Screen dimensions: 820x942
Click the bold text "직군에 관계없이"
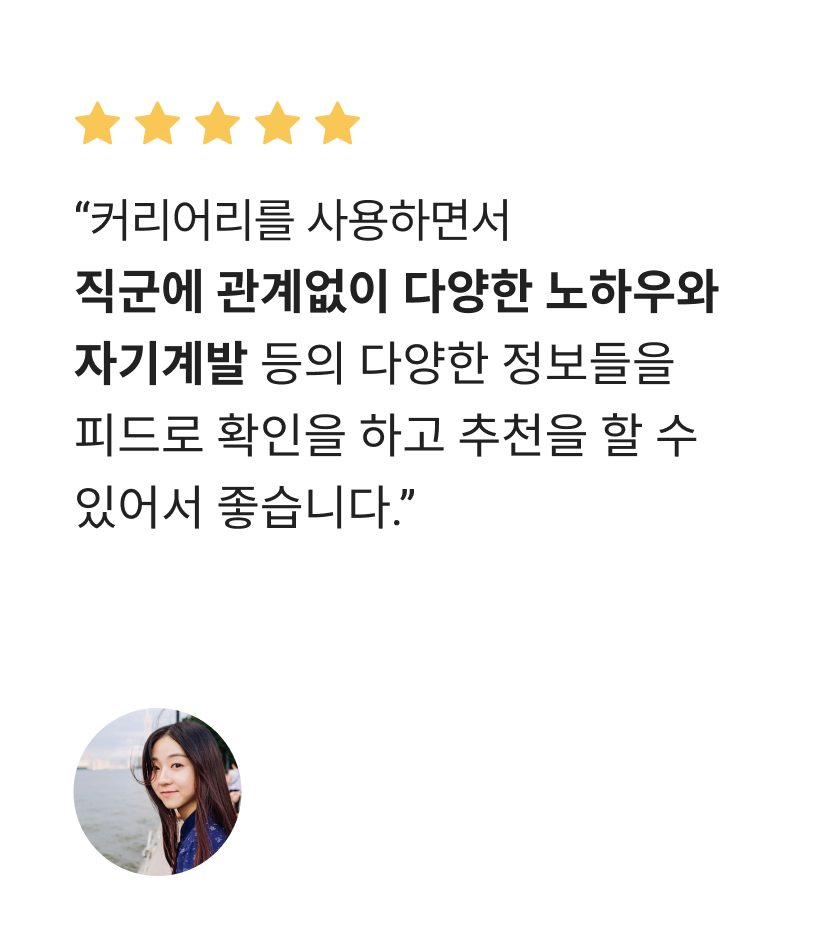pos(231,292)
